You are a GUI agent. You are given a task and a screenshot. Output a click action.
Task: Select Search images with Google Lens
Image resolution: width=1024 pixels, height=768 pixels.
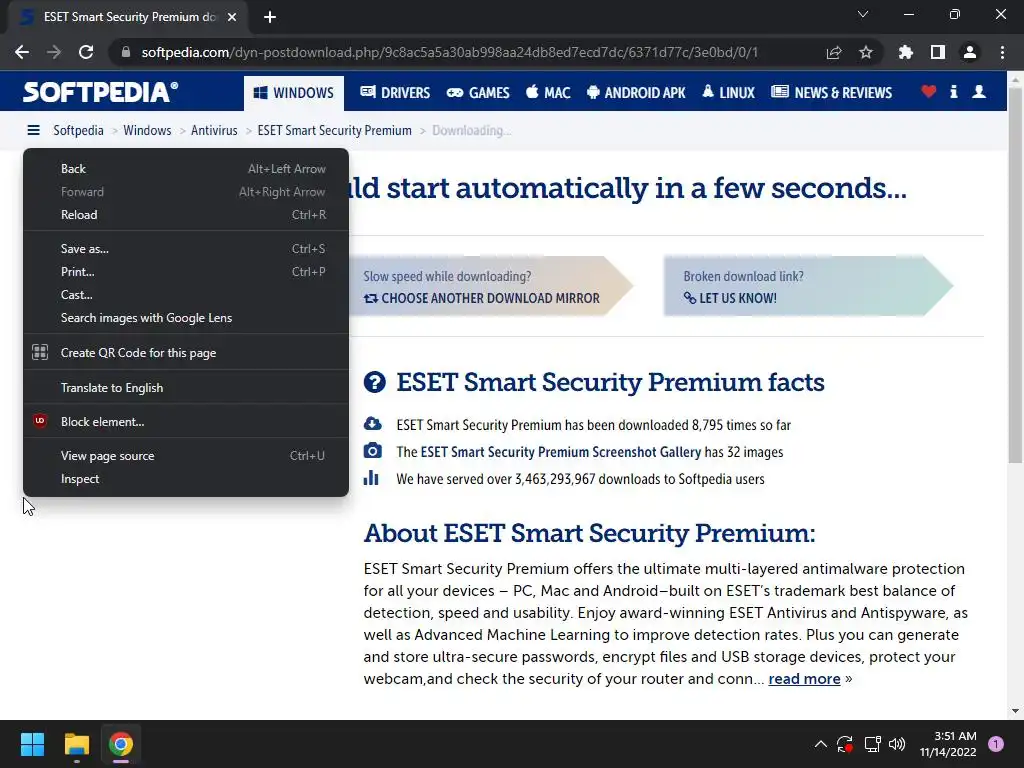pos(185,318)
